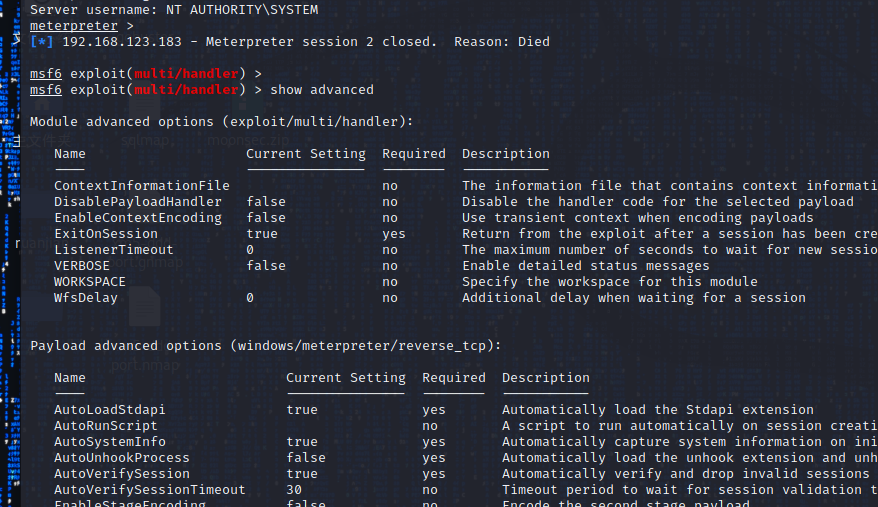The height and width of the screenshot is (507, 878).
Task: Click 'Current Setting' header in Module options table
Action: click(306, 154)
